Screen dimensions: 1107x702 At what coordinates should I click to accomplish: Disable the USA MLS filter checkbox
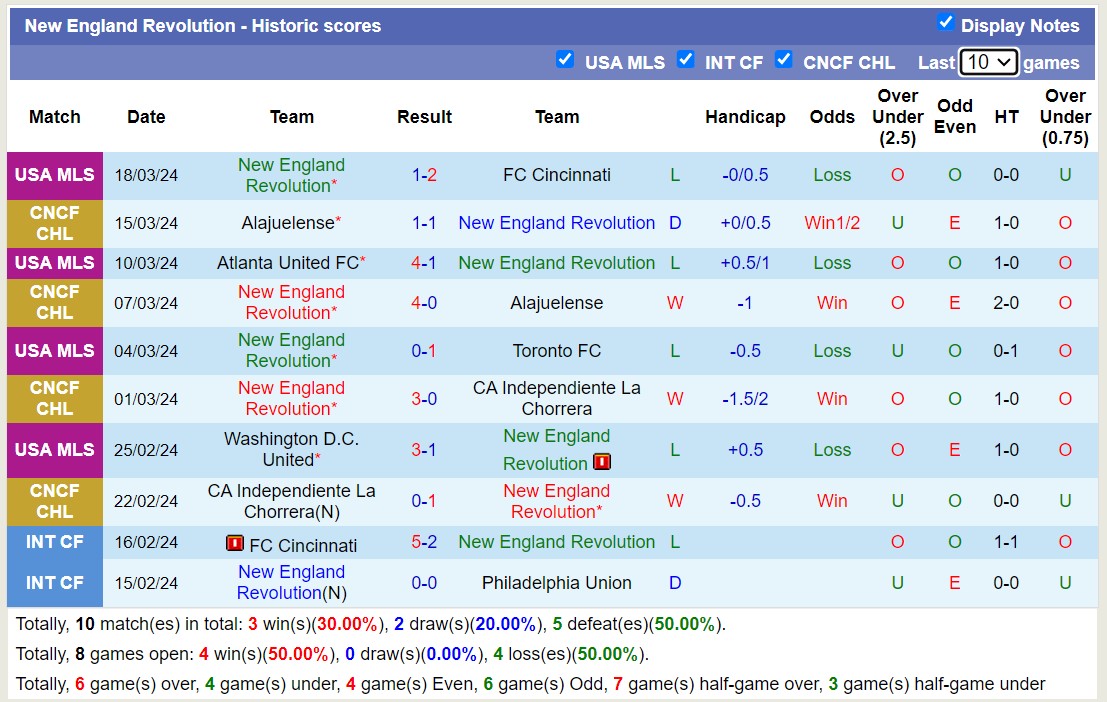[x=566, y=60]
